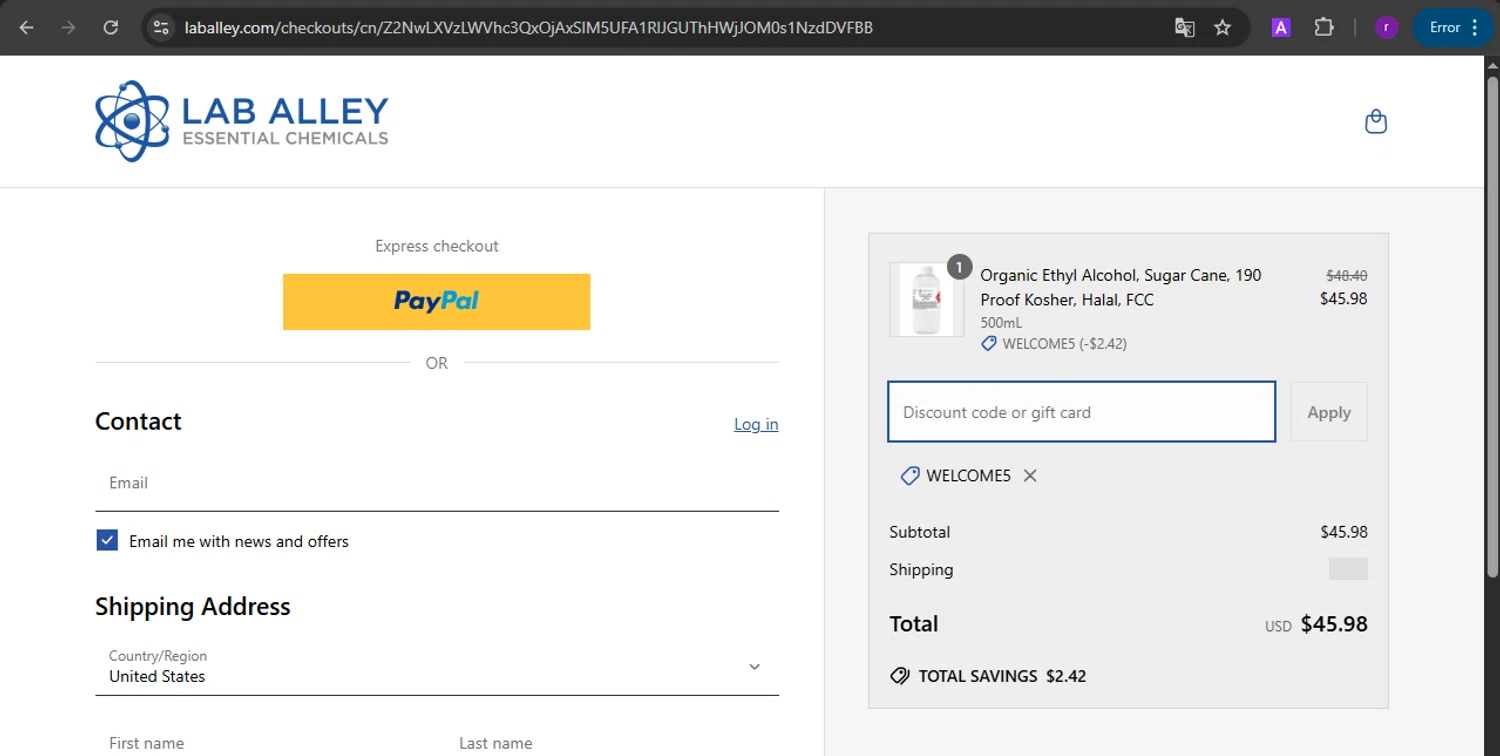Screen dimensions: 1500x756
Task: Open the shopping bag cart icon
Action: (1376, 122)
